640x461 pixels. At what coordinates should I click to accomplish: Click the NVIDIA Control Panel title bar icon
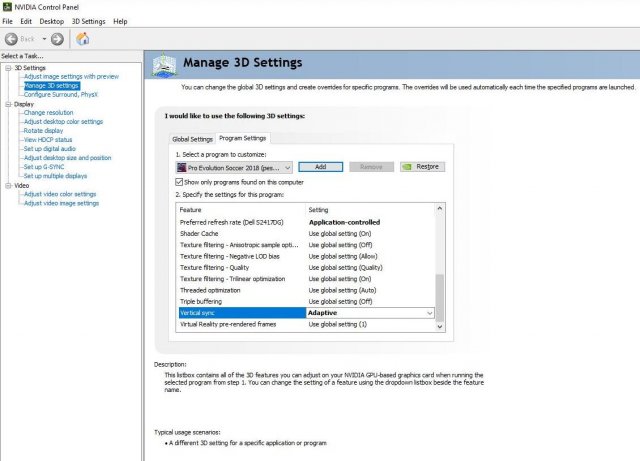coord(8,7)
